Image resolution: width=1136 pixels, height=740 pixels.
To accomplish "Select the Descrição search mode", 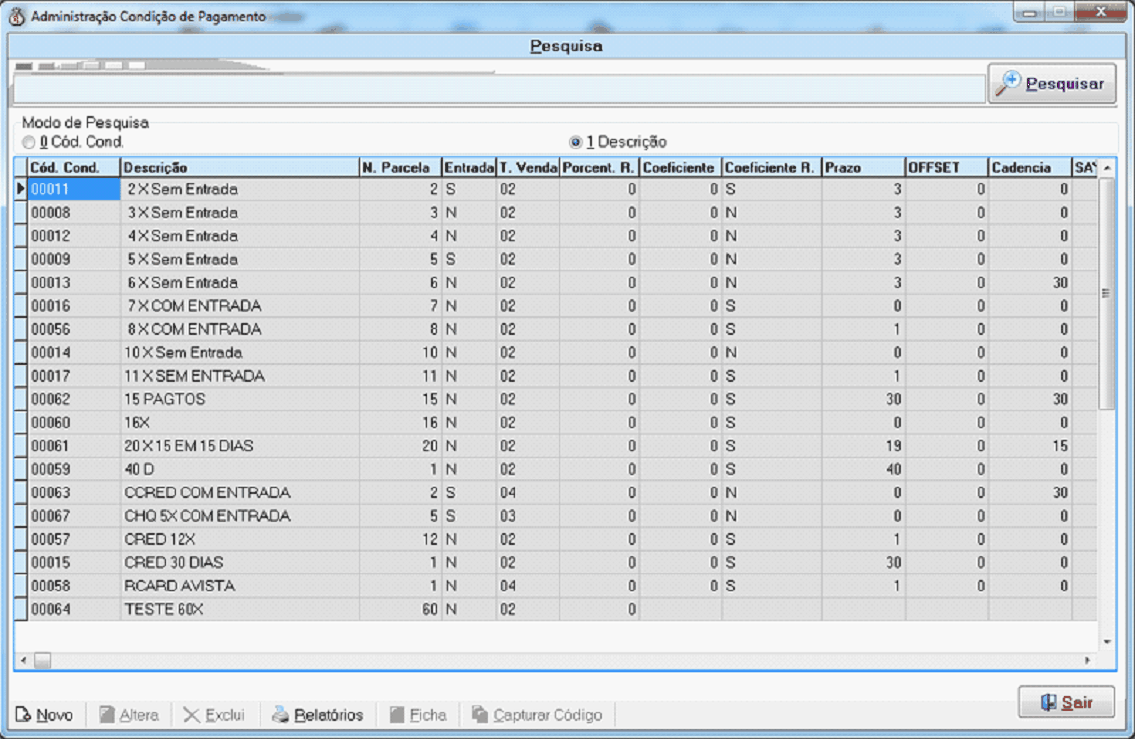I will (575, 143).
